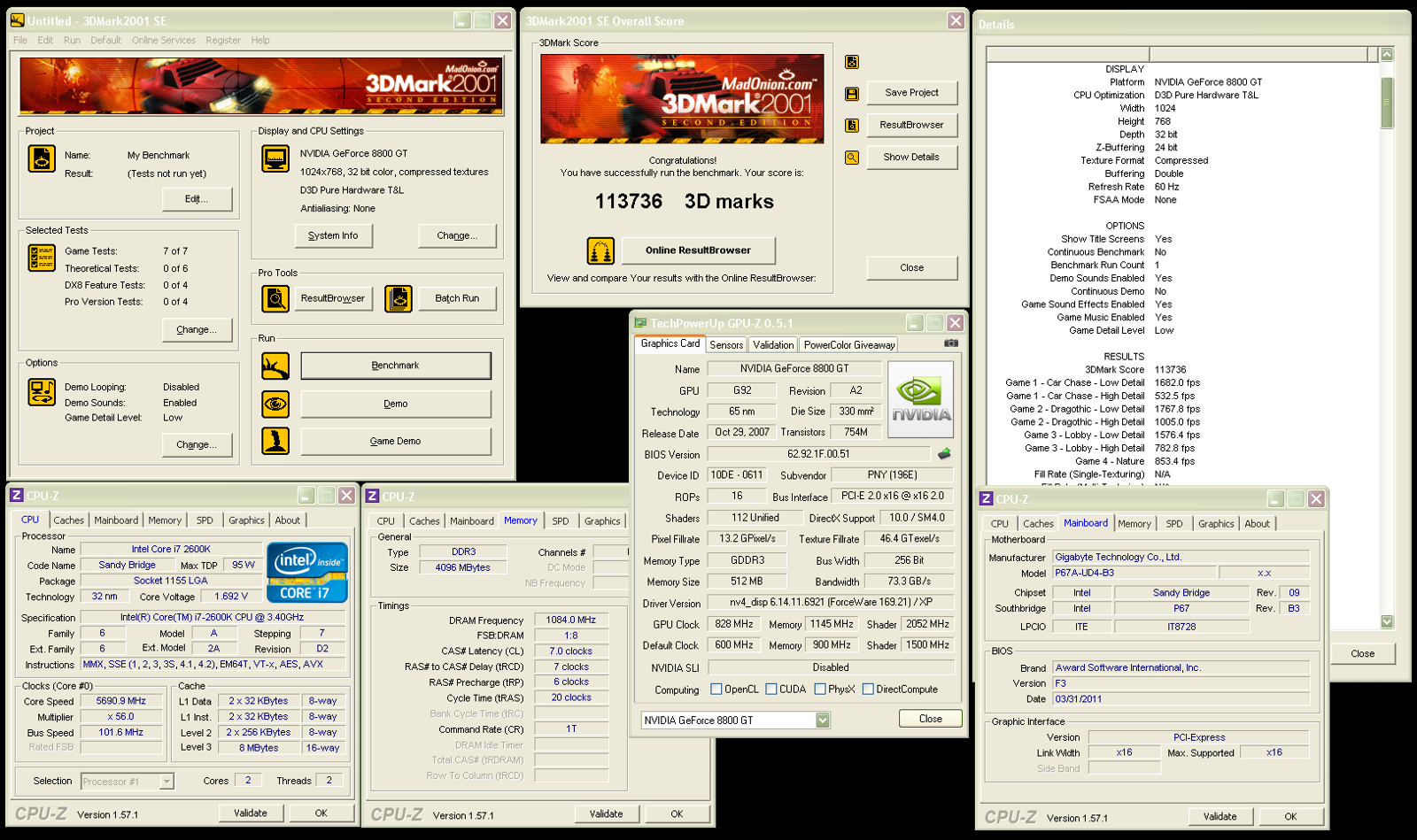
Task: Click the Intel Core i7 logo in CPU-Z
Action: [x=307, y=572]
